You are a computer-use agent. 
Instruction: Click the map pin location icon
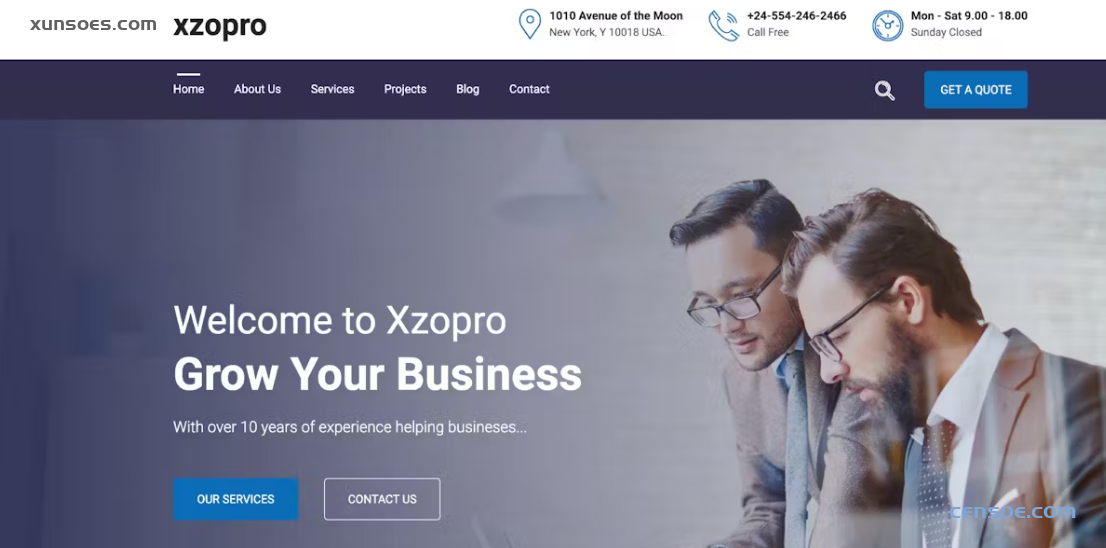(x=530, y=24)
